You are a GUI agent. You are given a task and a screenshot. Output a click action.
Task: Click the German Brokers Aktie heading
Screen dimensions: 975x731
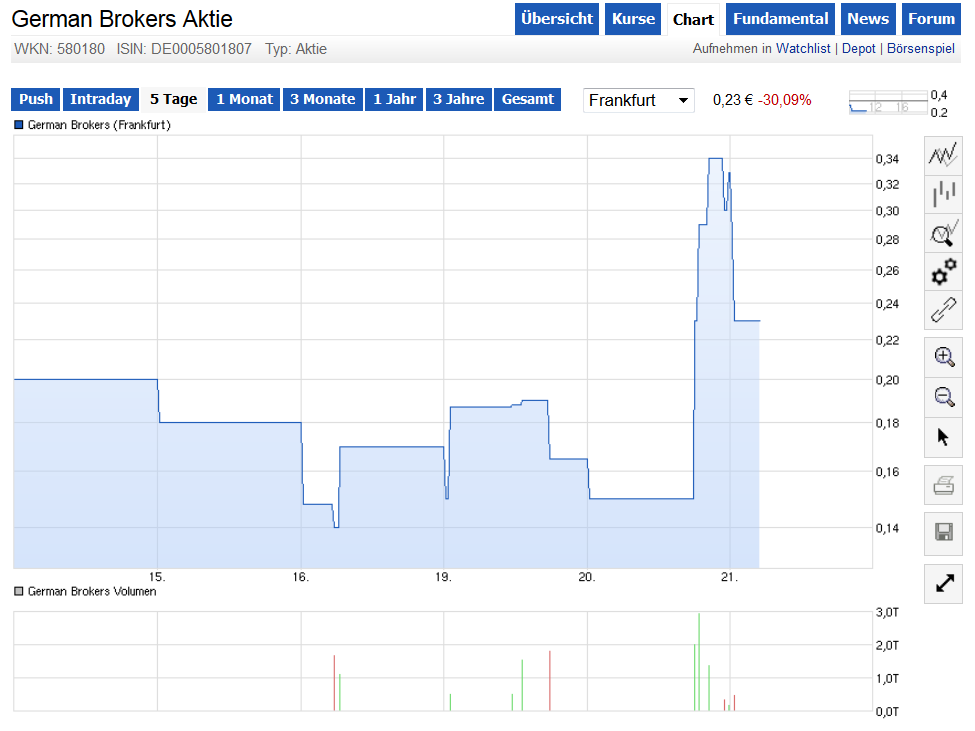pos(122,19)
